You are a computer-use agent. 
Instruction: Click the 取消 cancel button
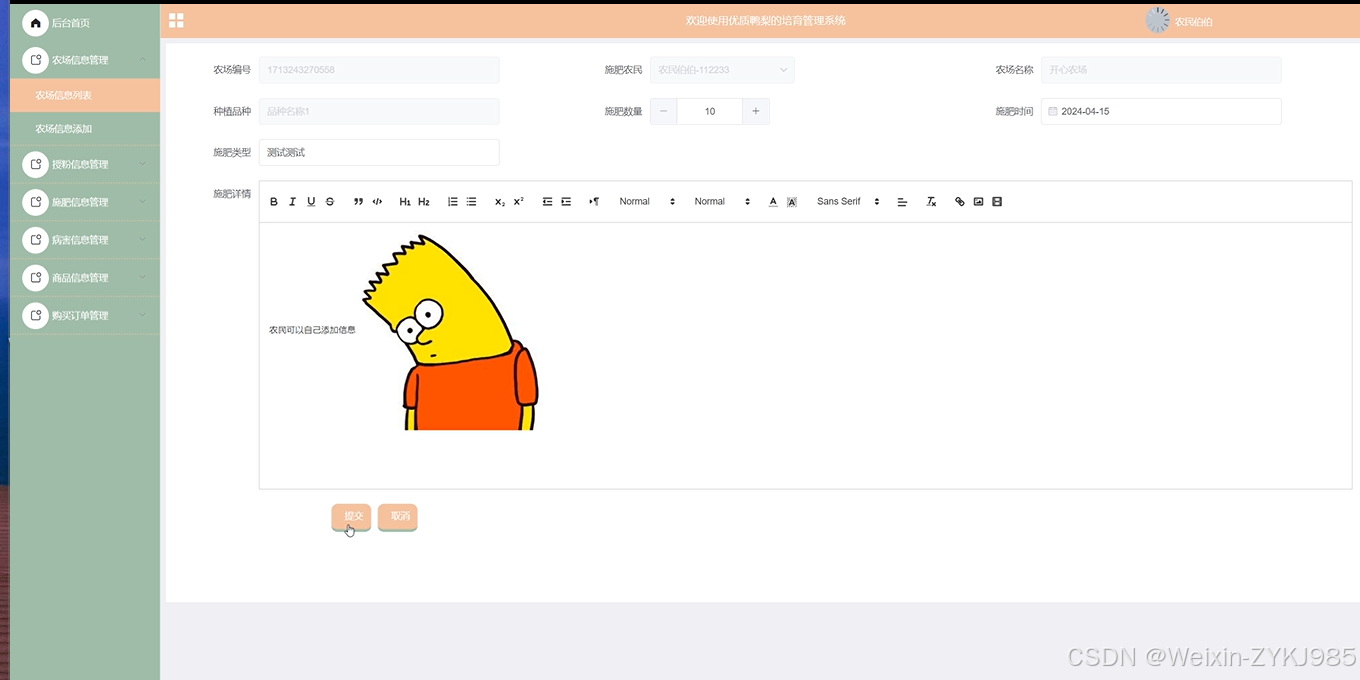[x=398, y=516]
